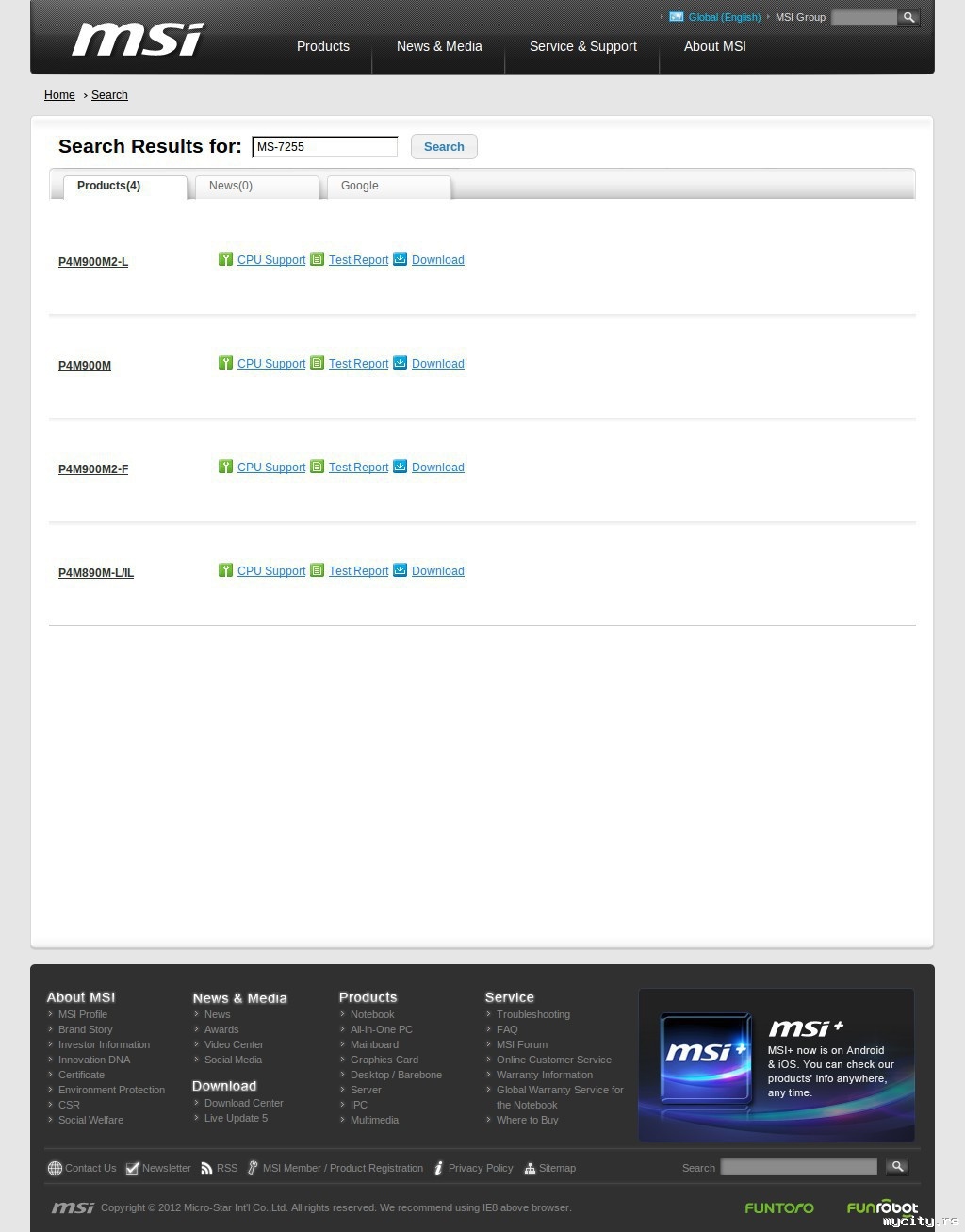Viewport: 965px width, 1232px height.
Task: Open the FUNrobot logo link
Action: 882,1207
